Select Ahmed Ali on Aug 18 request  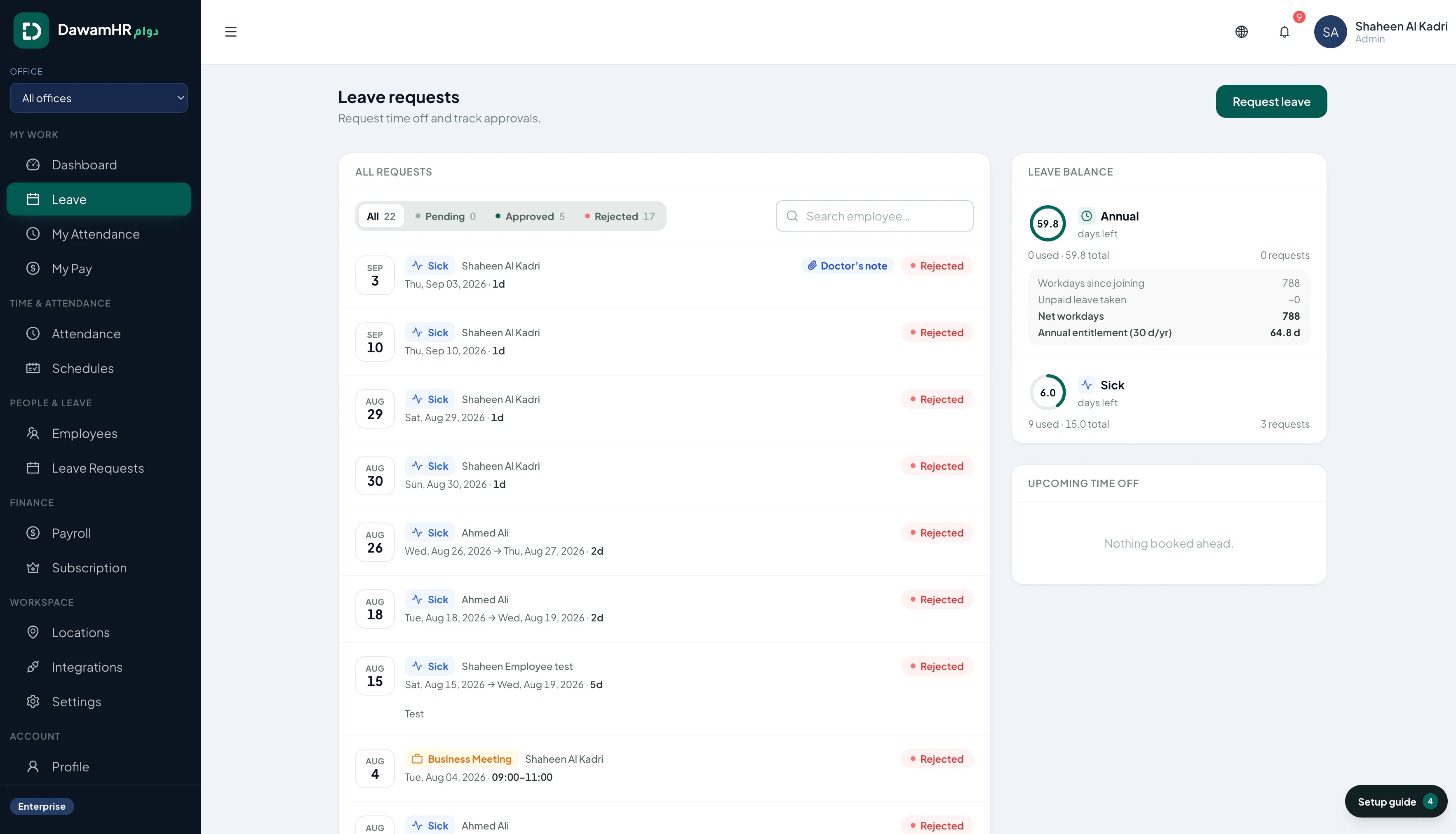tap(485, 600)
